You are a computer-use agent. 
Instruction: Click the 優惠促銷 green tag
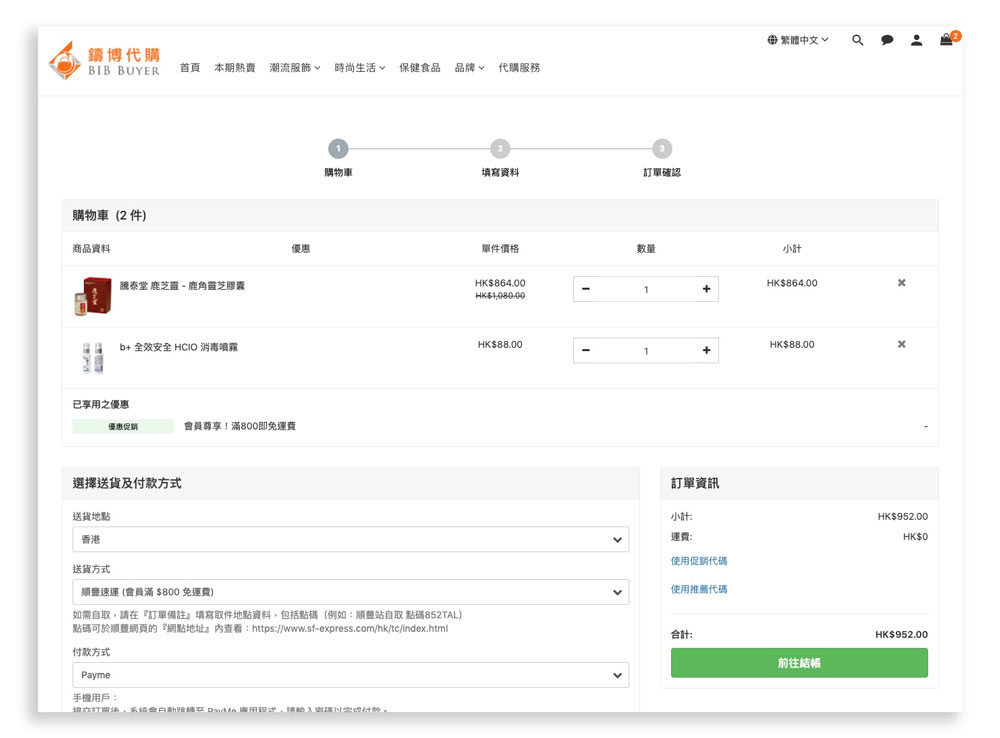(x=123, y=426)
